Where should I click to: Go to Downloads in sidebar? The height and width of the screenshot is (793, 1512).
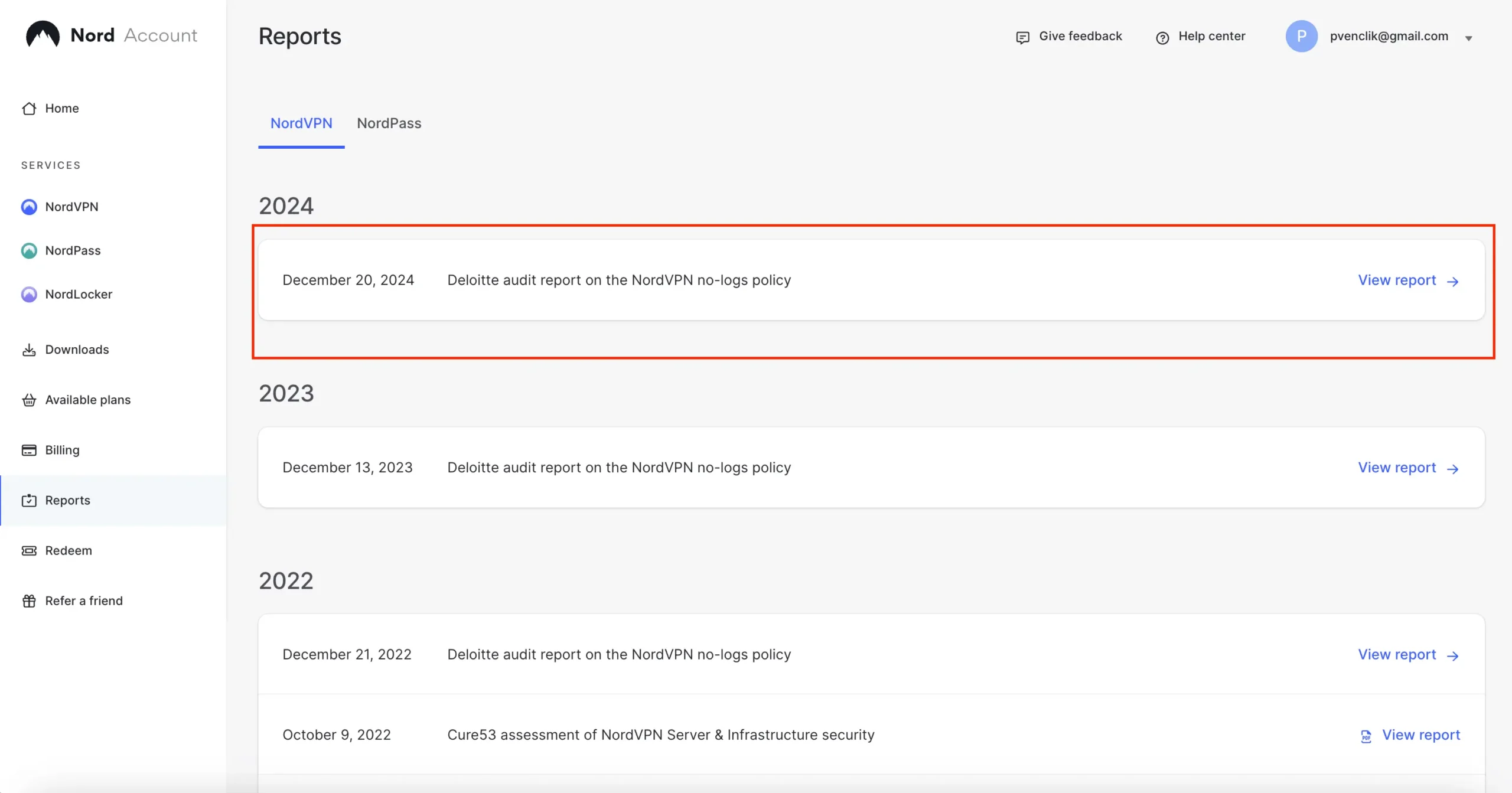(77, 350)
